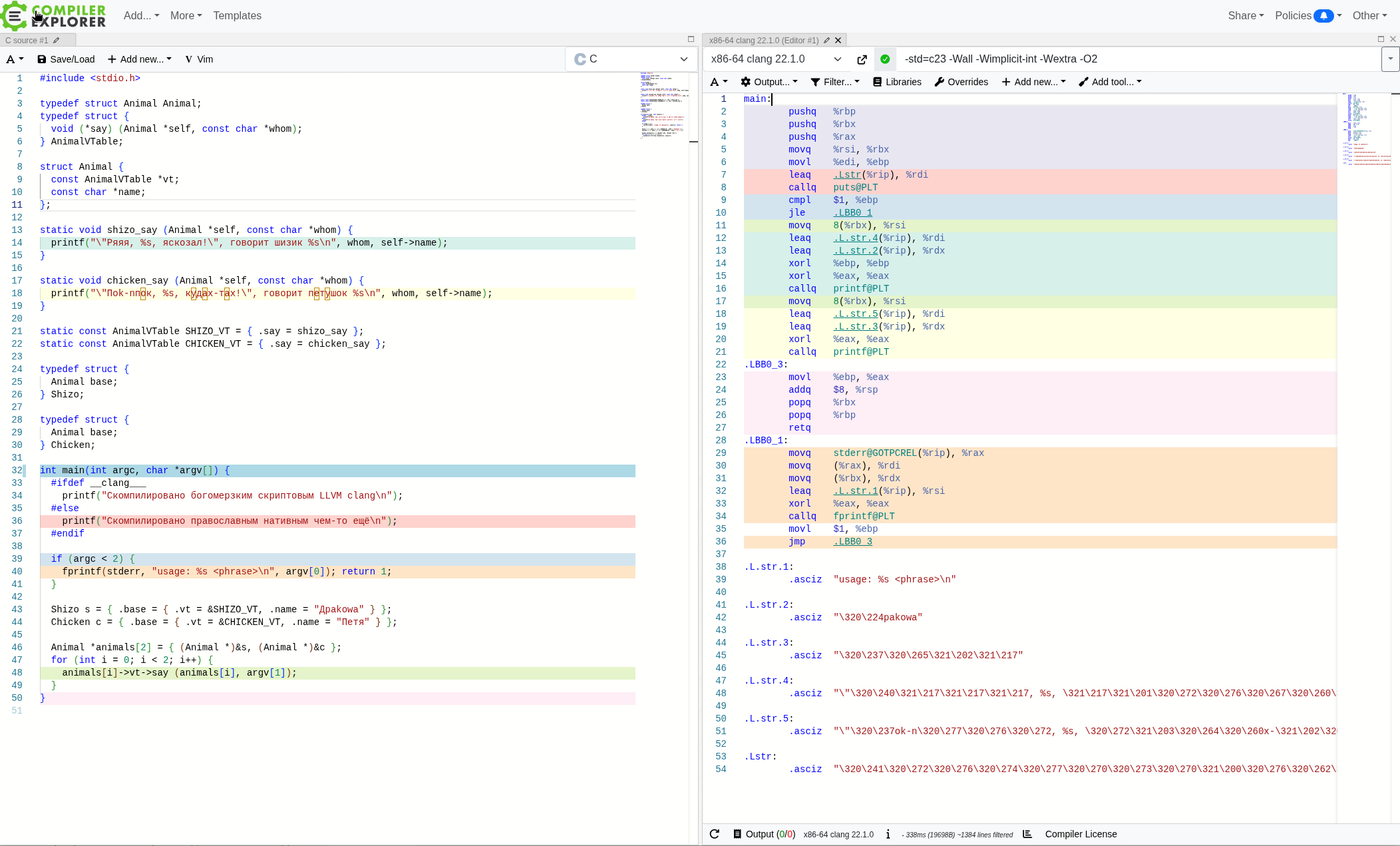Open Libraries selection

click(x=897, y=82)
